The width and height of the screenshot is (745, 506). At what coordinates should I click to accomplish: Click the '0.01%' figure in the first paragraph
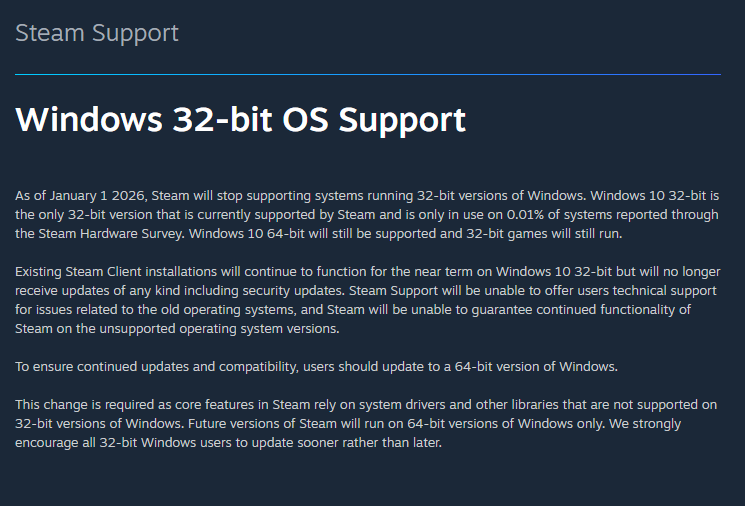[x=525, y=215]
